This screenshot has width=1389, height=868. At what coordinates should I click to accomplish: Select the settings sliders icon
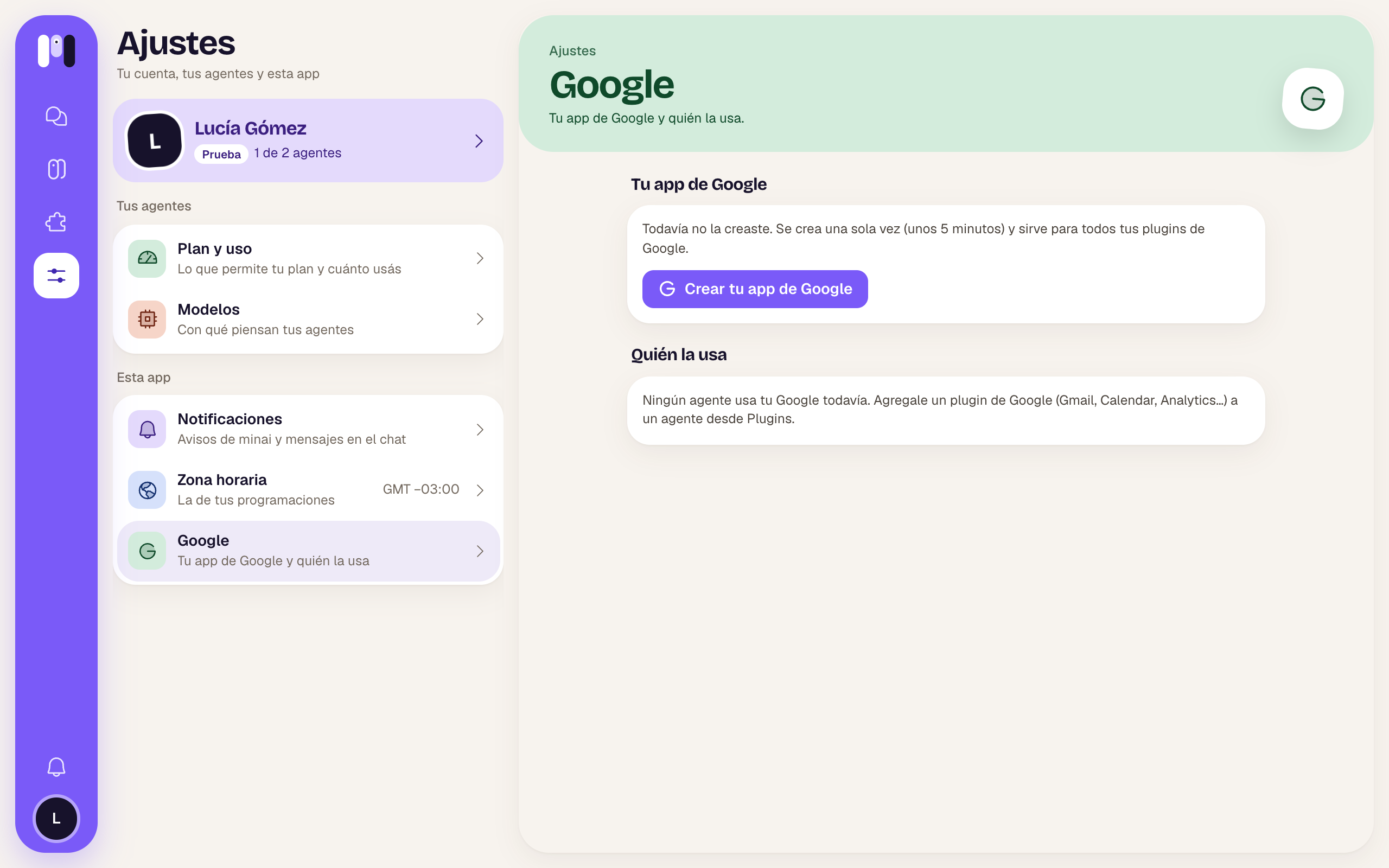tap(56, 276)
